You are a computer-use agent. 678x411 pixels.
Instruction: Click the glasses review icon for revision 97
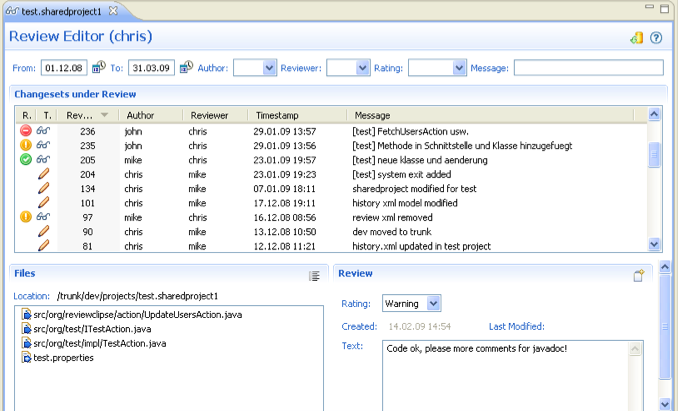pos(43,216)
